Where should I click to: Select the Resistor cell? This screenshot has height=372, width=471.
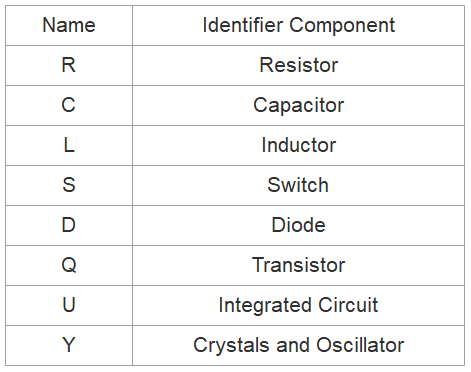298,65
